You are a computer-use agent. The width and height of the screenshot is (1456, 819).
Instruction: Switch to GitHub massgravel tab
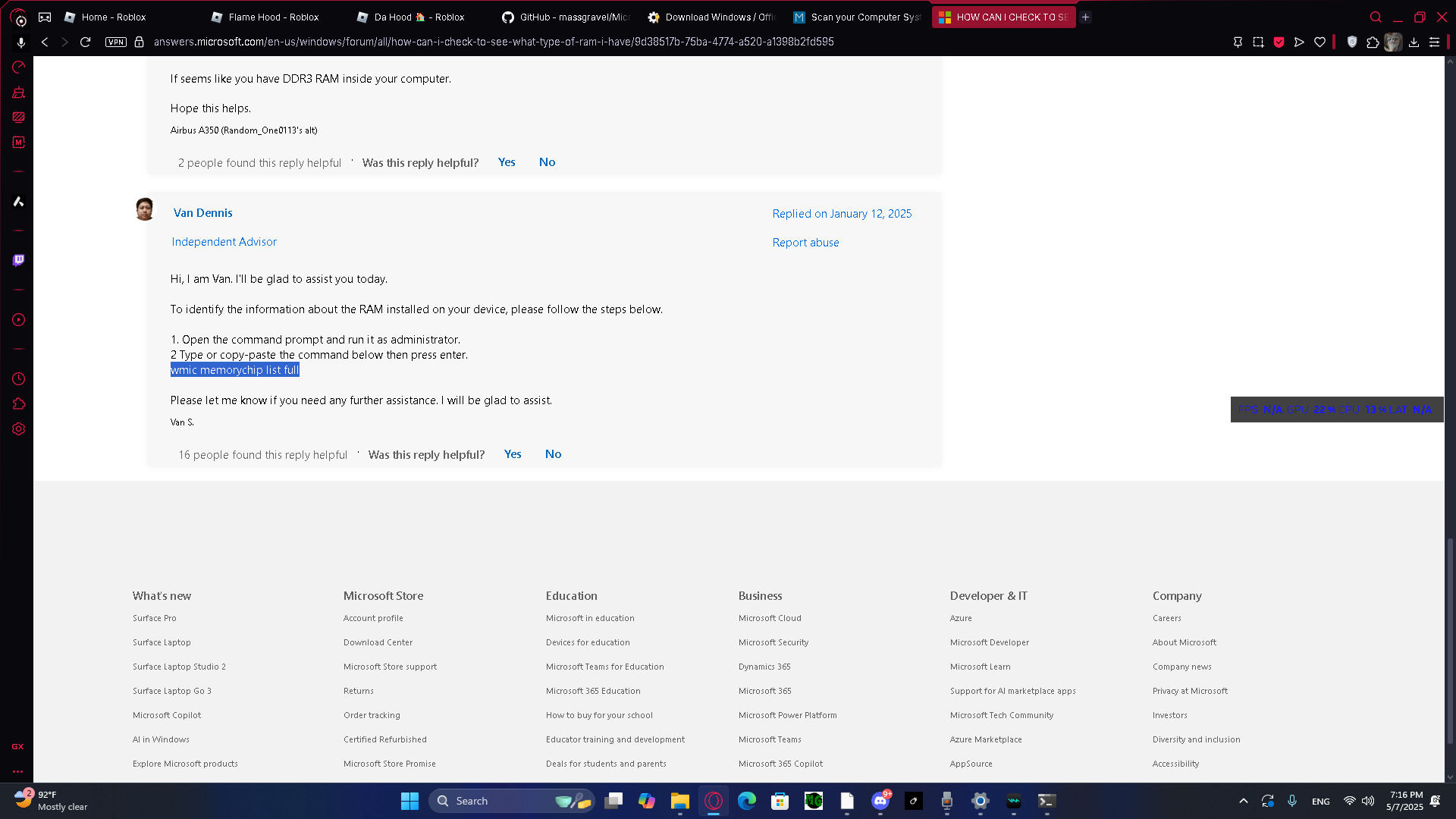tap(565, 17)
